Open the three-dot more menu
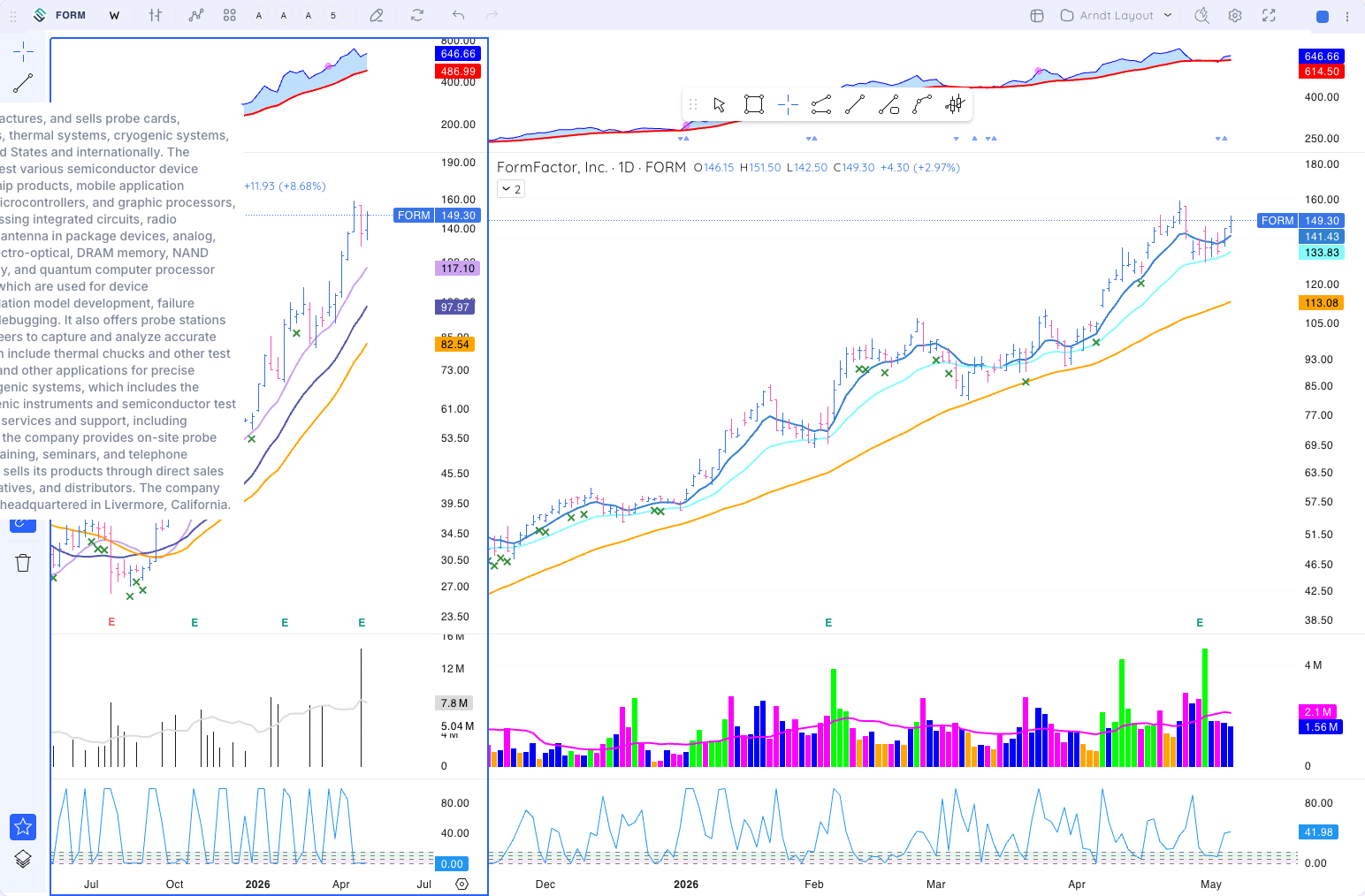Image resolution: width=1365 pixels, height=896 pixels. coord(1347,16)
